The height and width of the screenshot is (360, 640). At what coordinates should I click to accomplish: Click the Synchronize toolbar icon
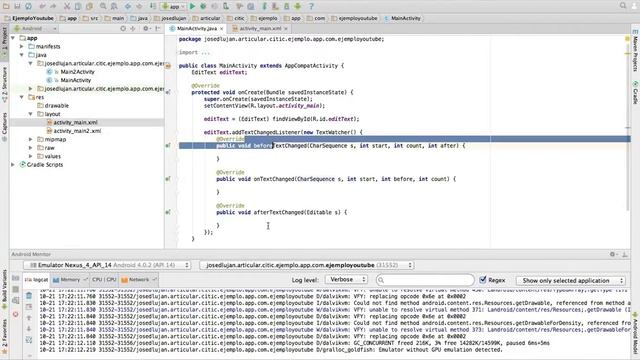(x=28, y=6)
